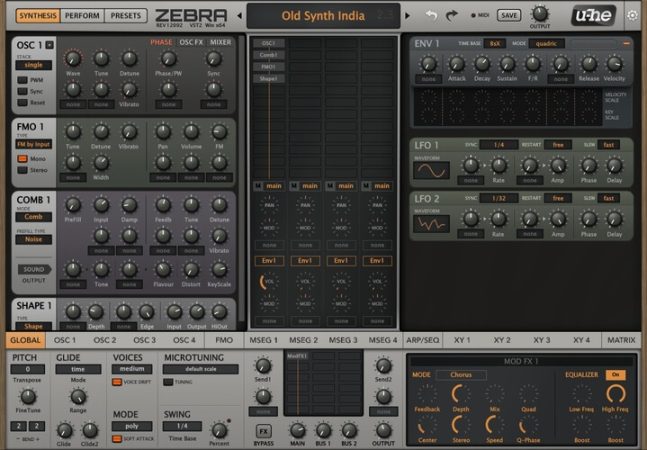Toggle Soft Attack switch
Image resolution: width=647 pixels, height=450 pixels.
(x=117, y=439)
